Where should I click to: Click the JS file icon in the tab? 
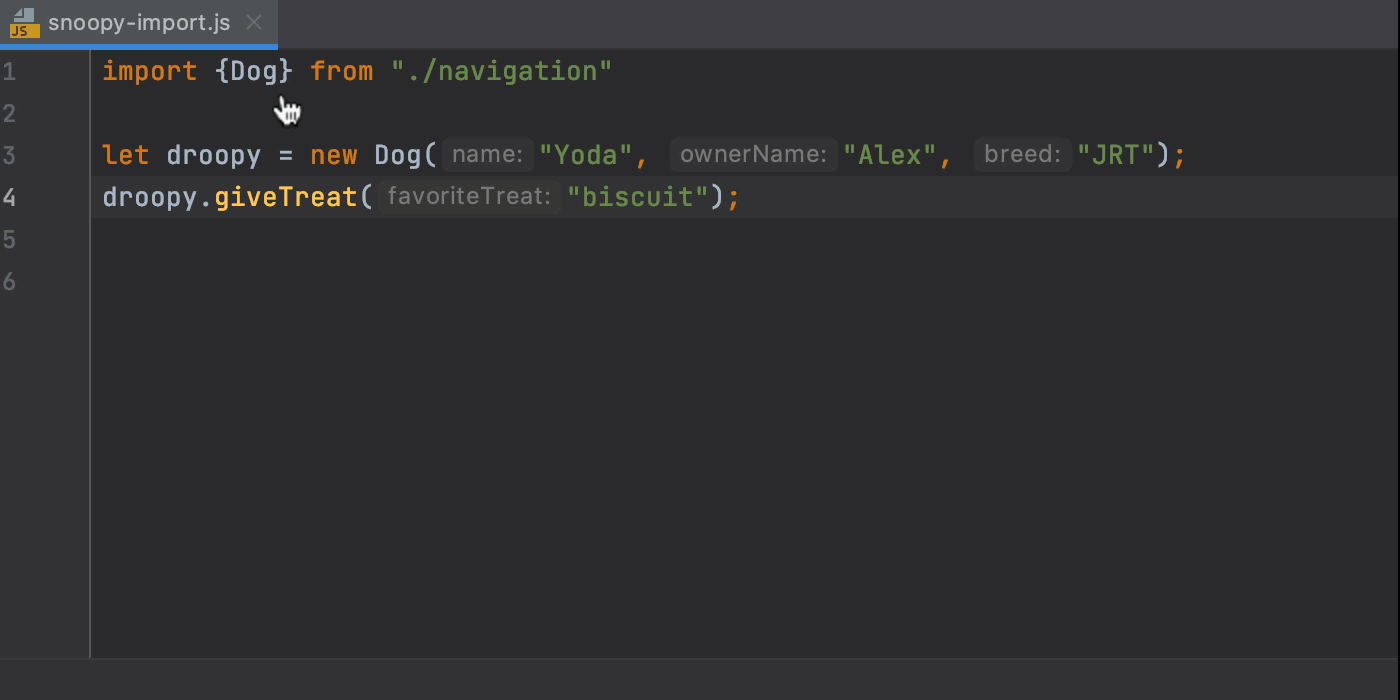click(24, 23)
